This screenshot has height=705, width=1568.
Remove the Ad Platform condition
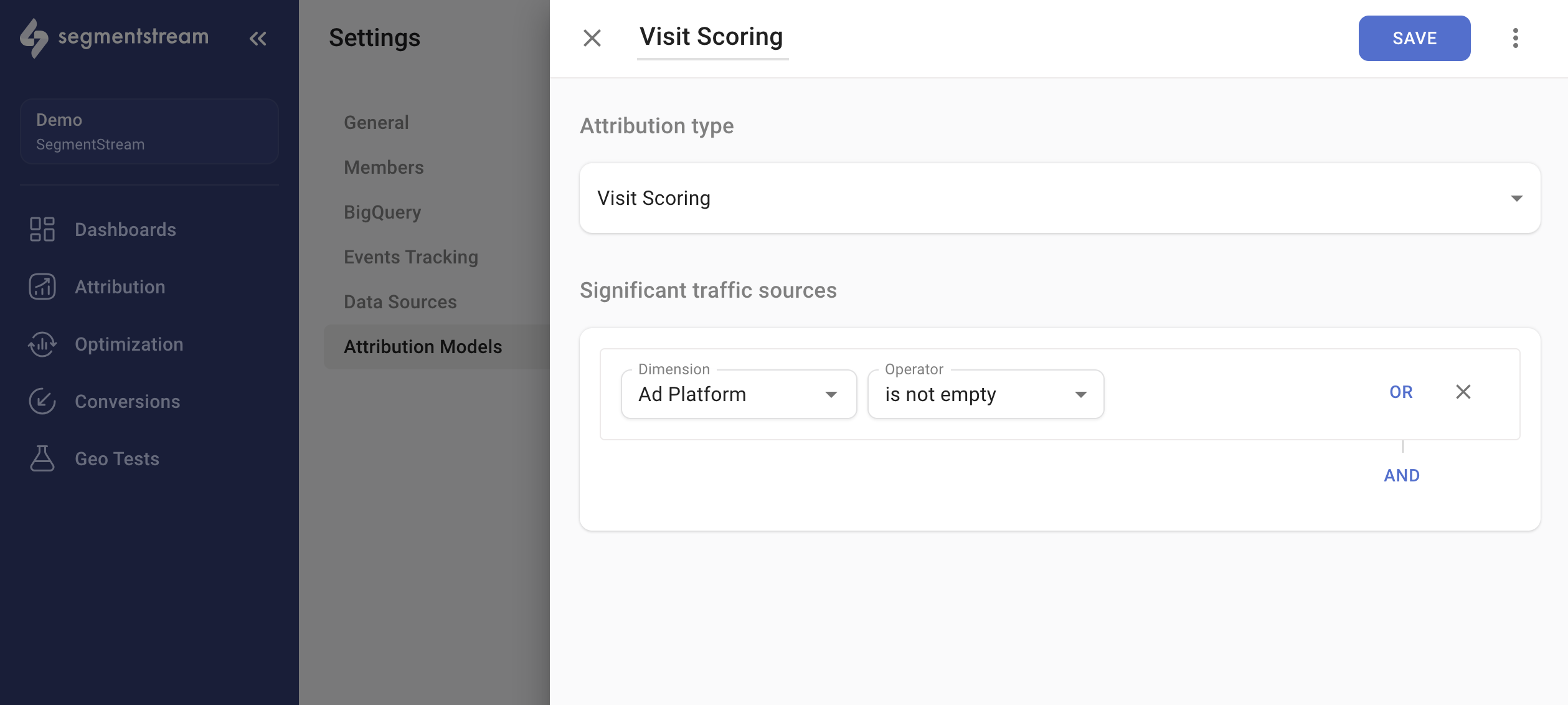(x=1463, y=392)
